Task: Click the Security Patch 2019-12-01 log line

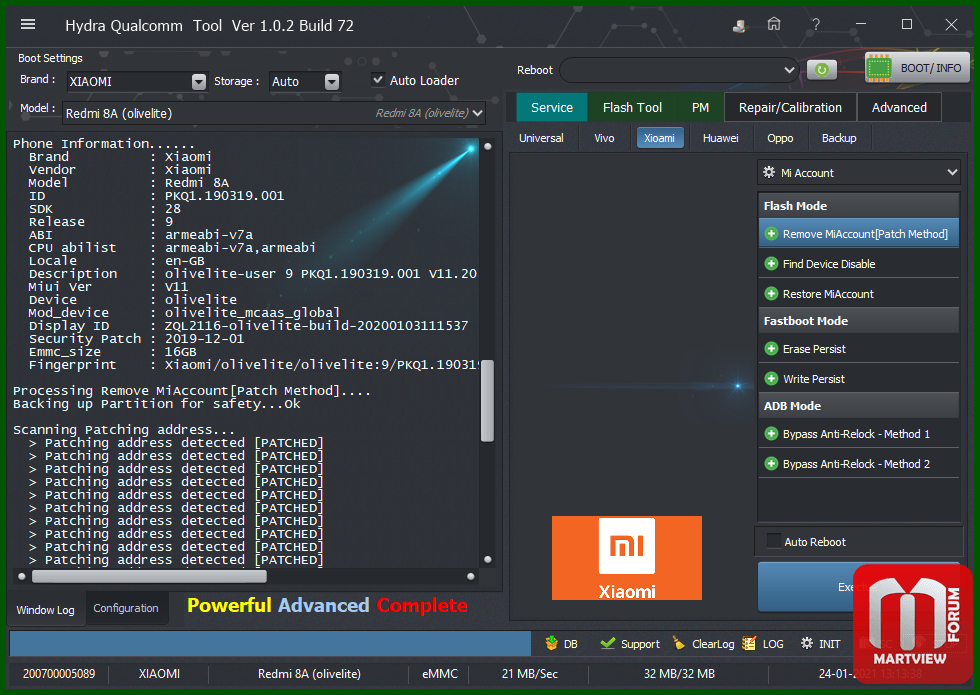Action: click(x=136, y=339)
